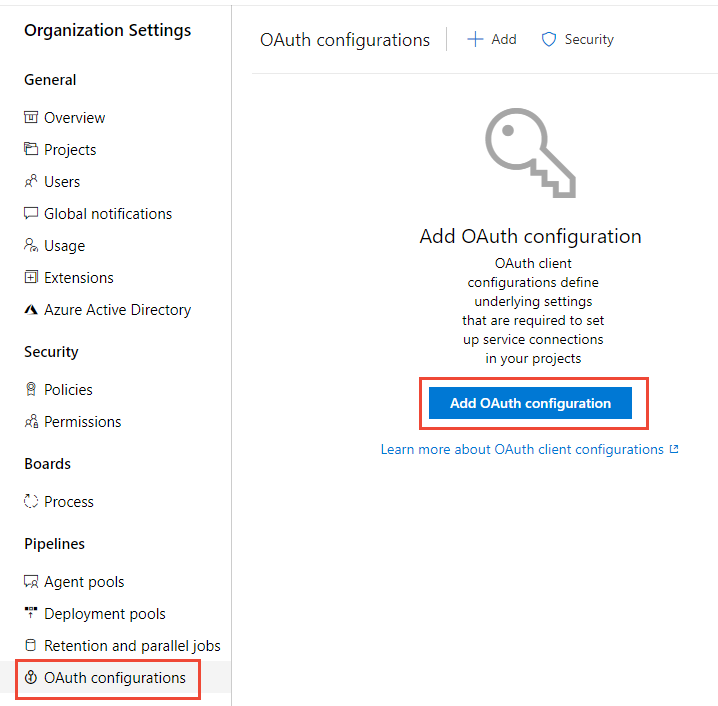
Task: Click the shield icon next to Security
Action: [x=549, y=39]
